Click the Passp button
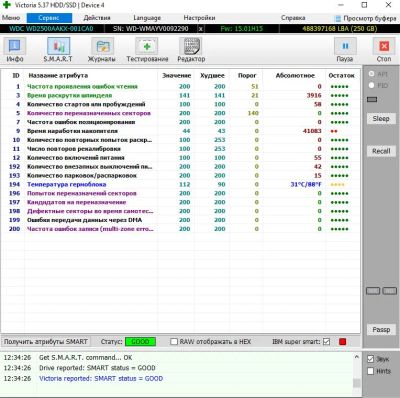 [381, 329]
